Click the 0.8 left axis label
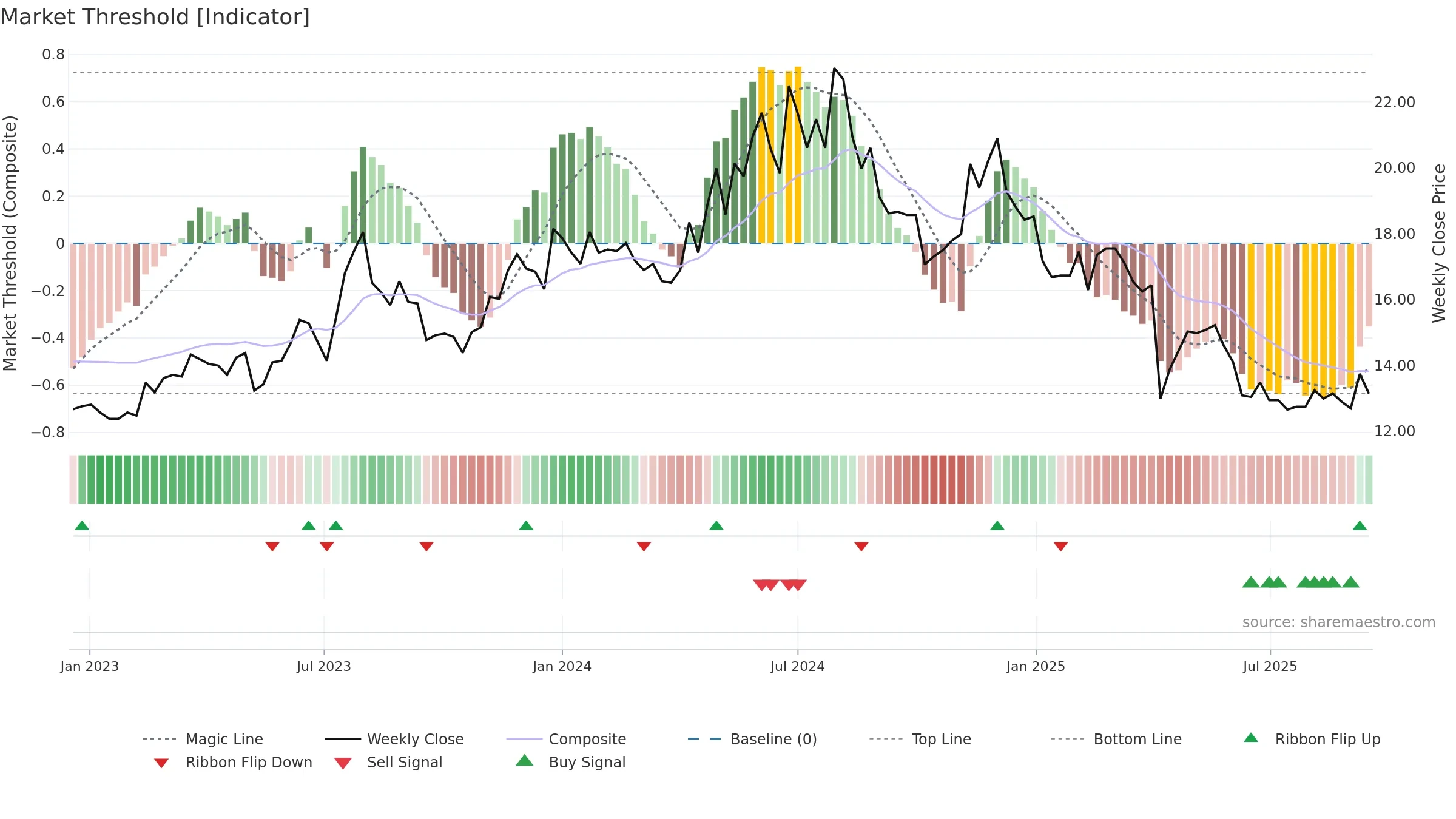Image resolution: width=1456 pixels, height=819 pixels. [53, 55]
